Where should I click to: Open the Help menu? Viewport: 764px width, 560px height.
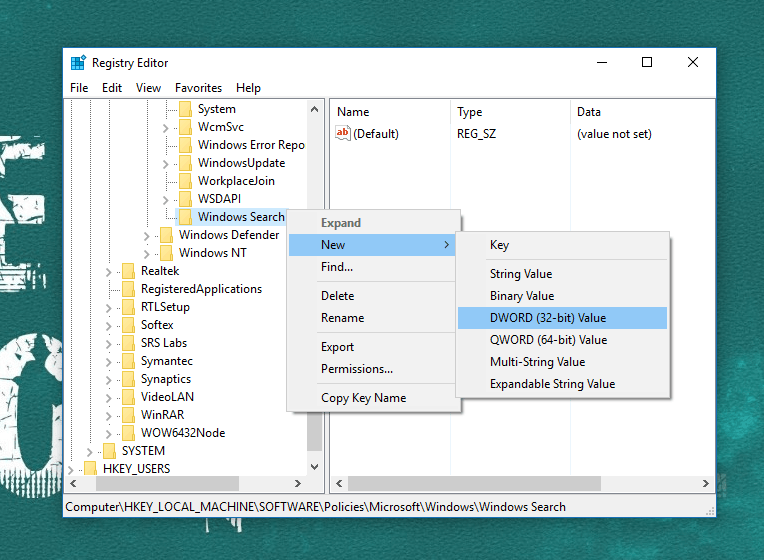[248, 88]
